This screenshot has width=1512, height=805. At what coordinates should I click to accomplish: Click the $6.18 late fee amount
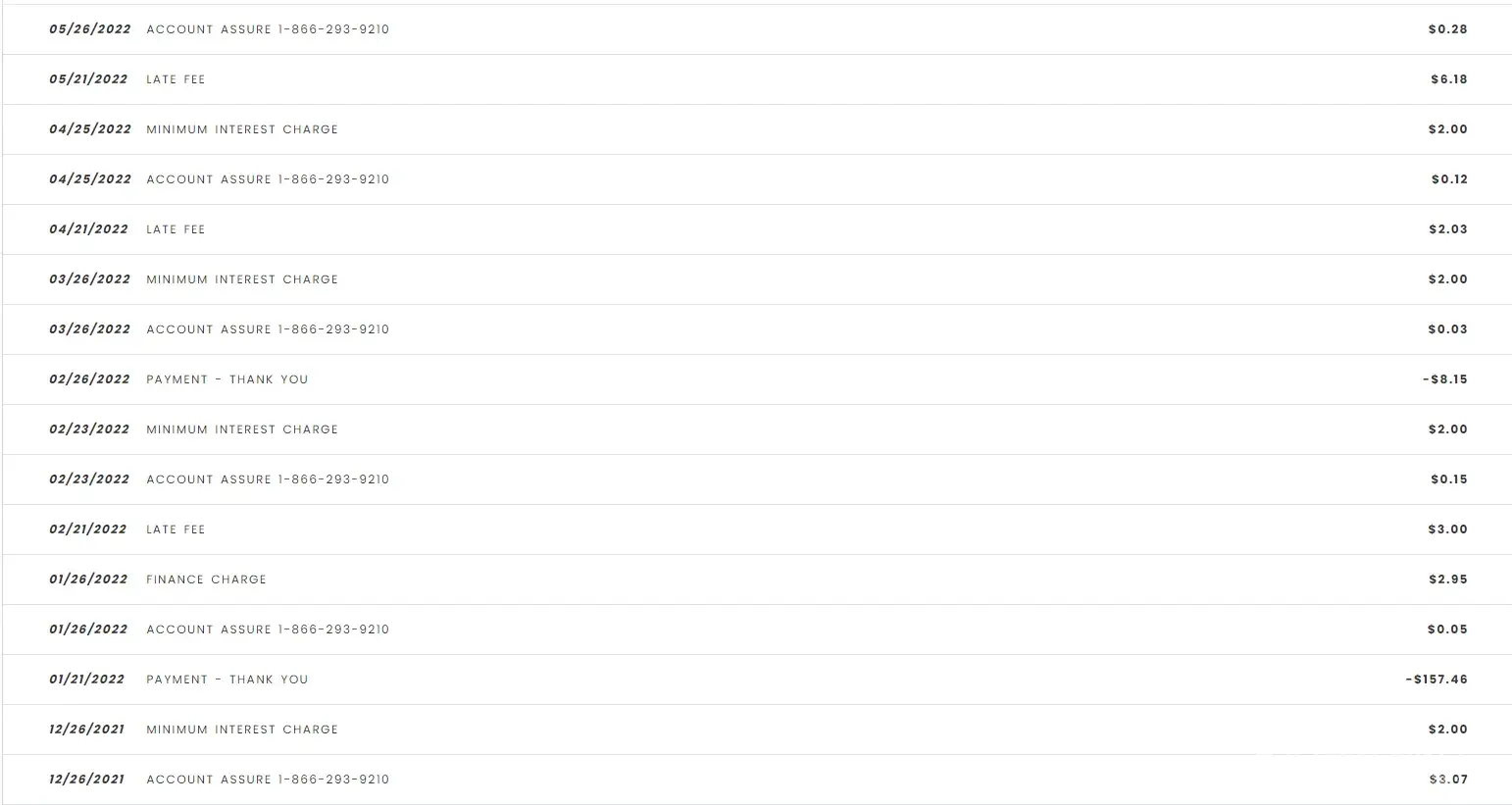click(x=1449, y=79)
